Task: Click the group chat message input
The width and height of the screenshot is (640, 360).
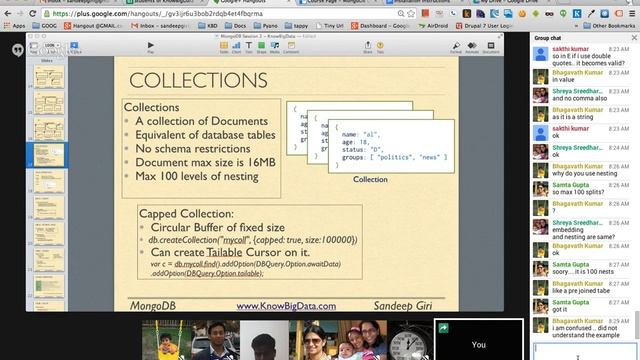Action: point(584,351)
